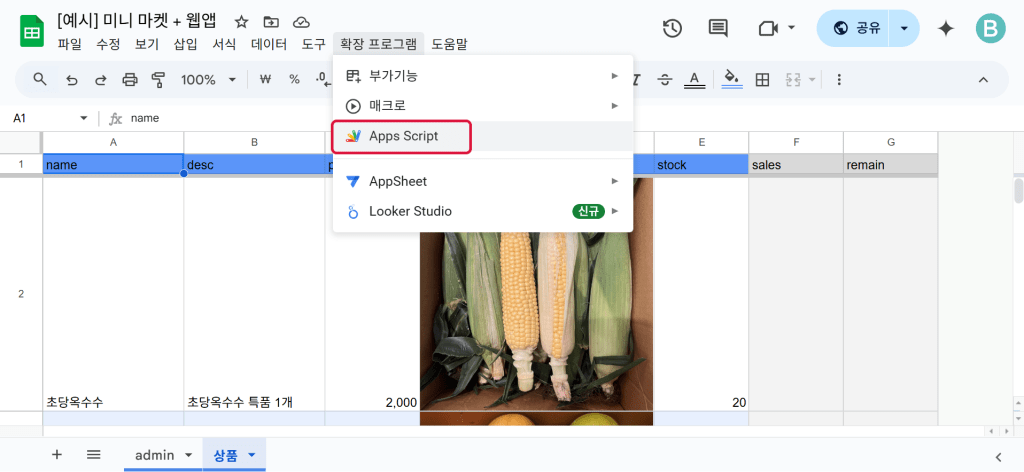Collapse the toolbar with chevron arrow

click(983, 80)
